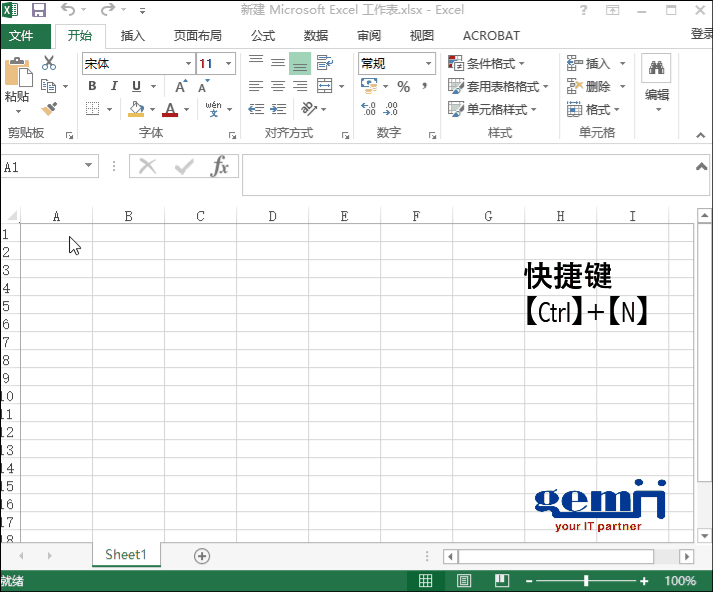Add a new sheet with the plus icon
The image size is (713, 592).
202,556
